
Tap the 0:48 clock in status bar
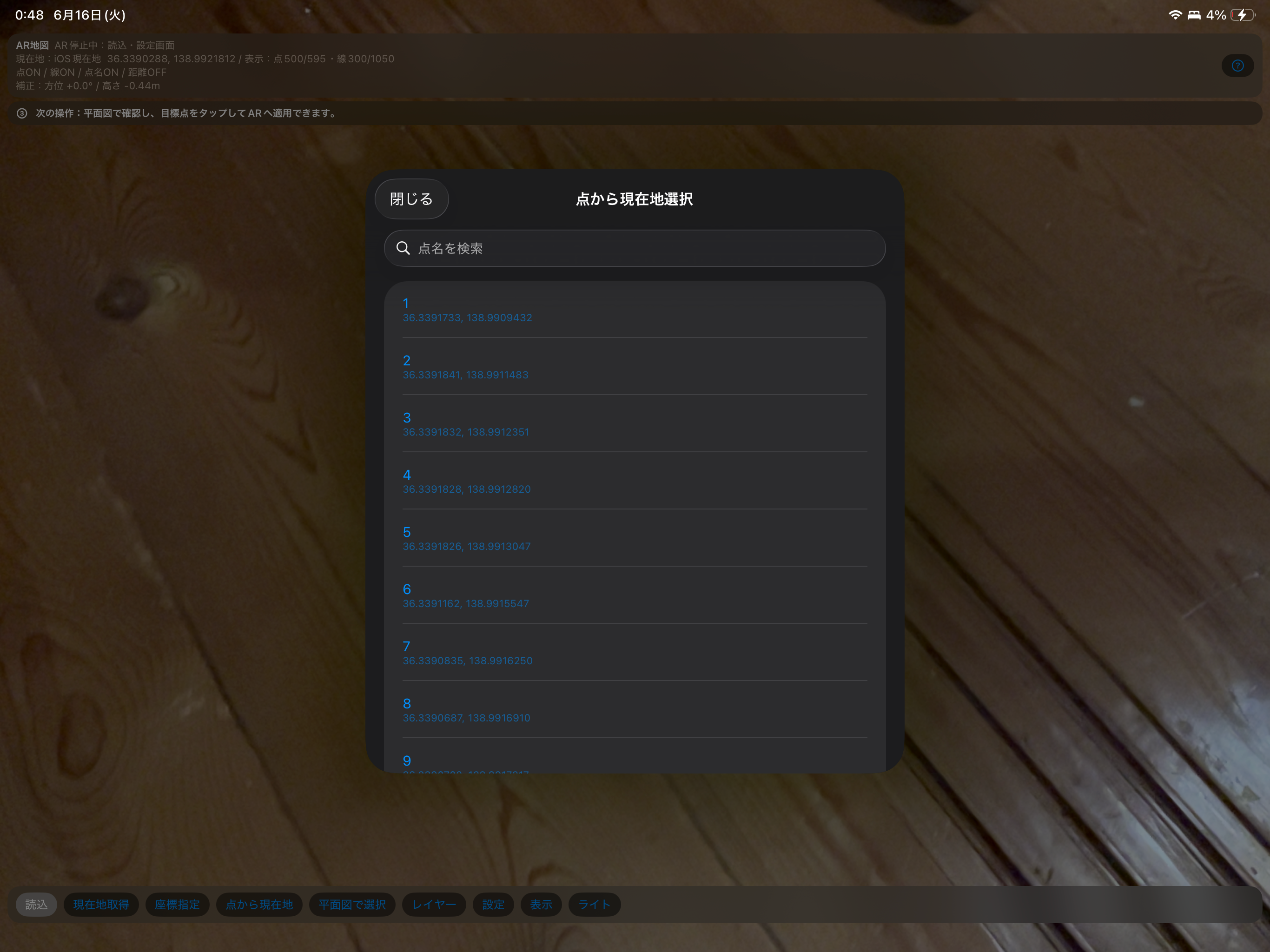pyautogui.click(x=29, y=15)
